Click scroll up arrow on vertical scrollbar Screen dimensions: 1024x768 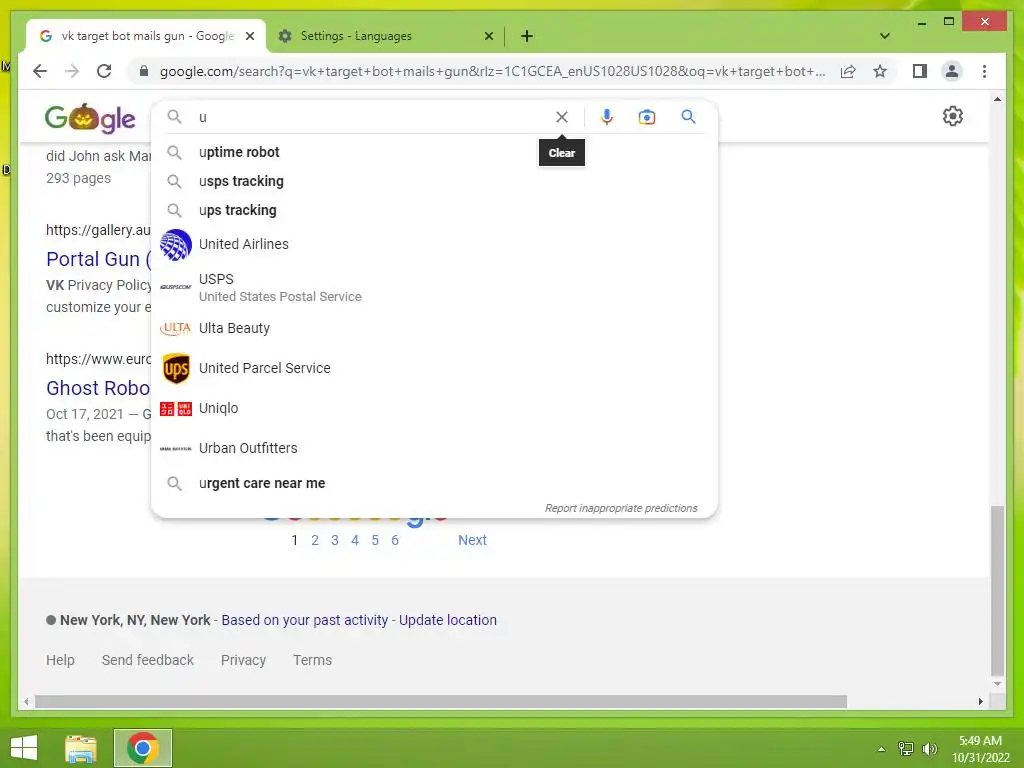(997, 99)
